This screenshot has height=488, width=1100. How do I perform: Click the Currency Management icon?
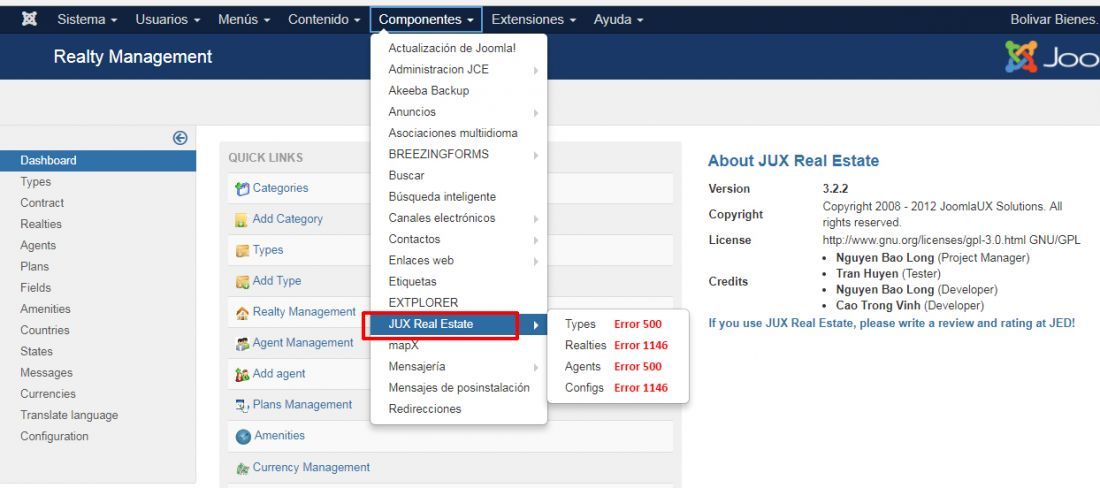[x=242, y=468]
